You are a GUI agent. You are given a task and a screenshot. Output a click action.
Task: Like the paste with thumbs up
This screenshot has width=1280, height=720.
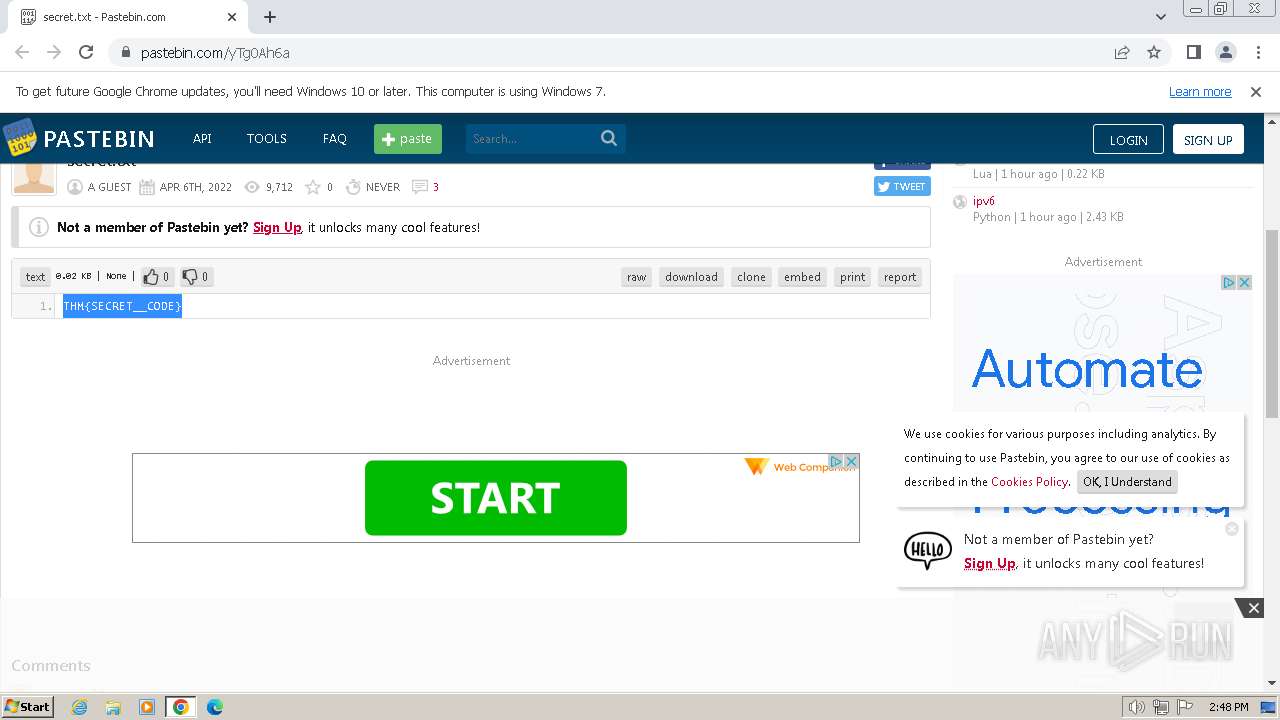click(x=156, y=277)
